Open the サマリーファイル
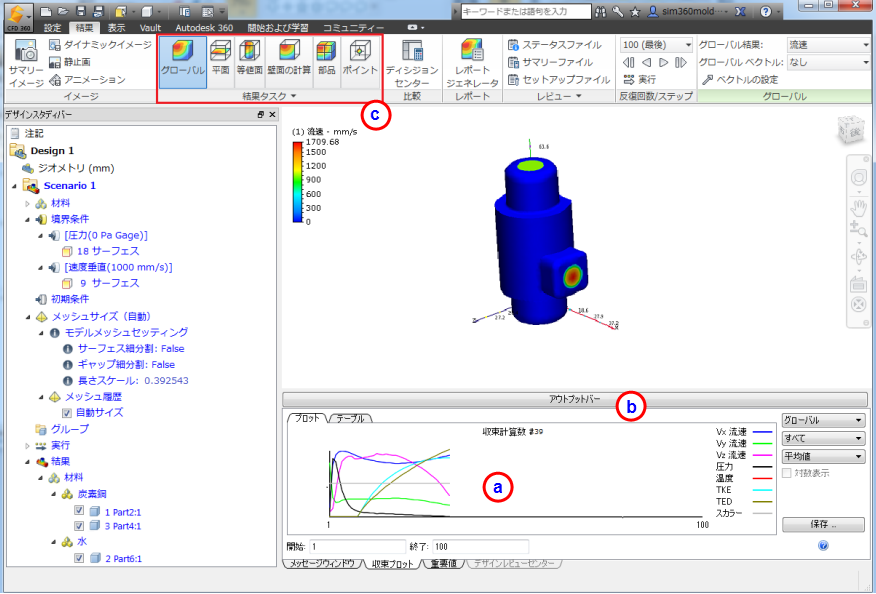This screenshot has width=876, height=594. [x=550, y=62]
